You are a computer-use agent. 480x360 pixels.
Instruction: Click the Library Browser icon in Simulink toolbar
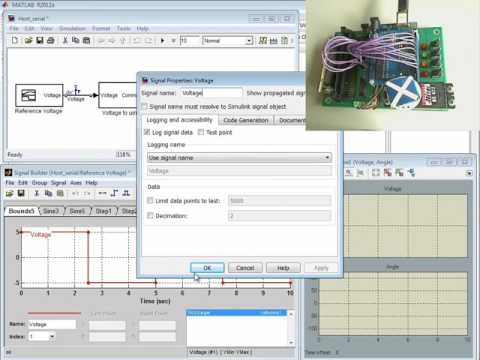point(263,41)
